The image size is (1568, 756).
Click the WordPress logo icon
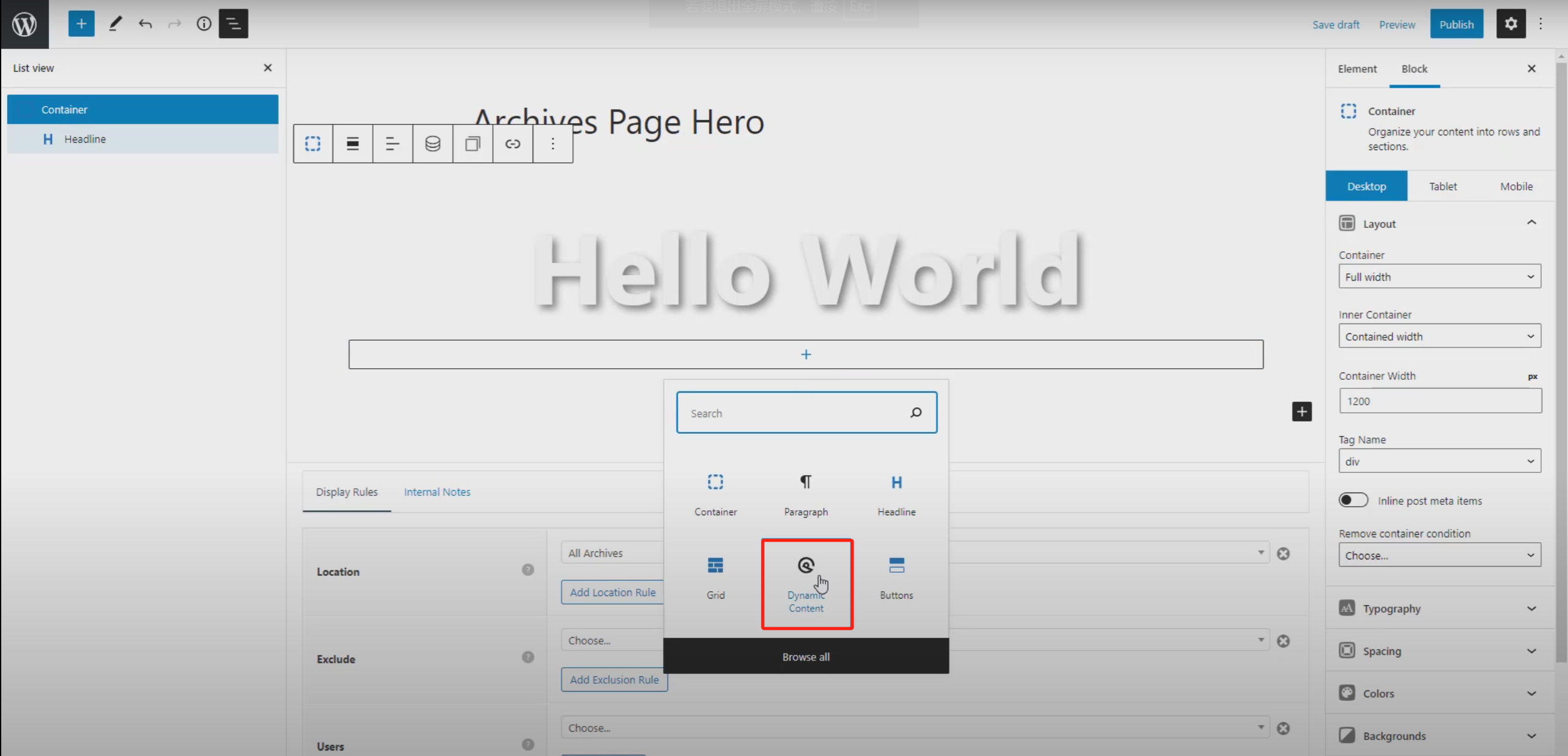[25, 24]
